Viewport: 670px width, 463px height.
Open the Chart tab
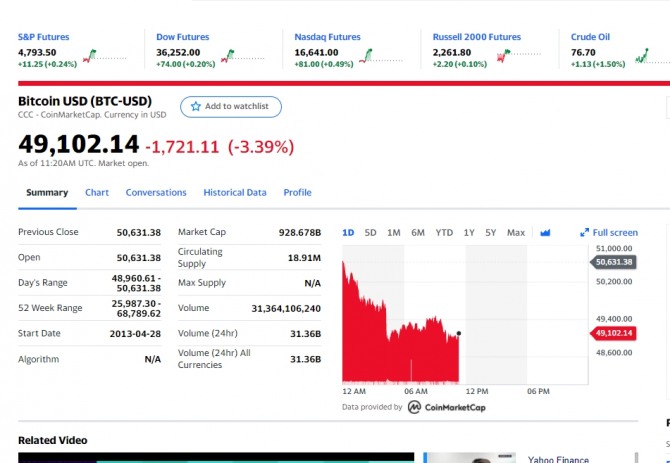click(x=97, y=192)
